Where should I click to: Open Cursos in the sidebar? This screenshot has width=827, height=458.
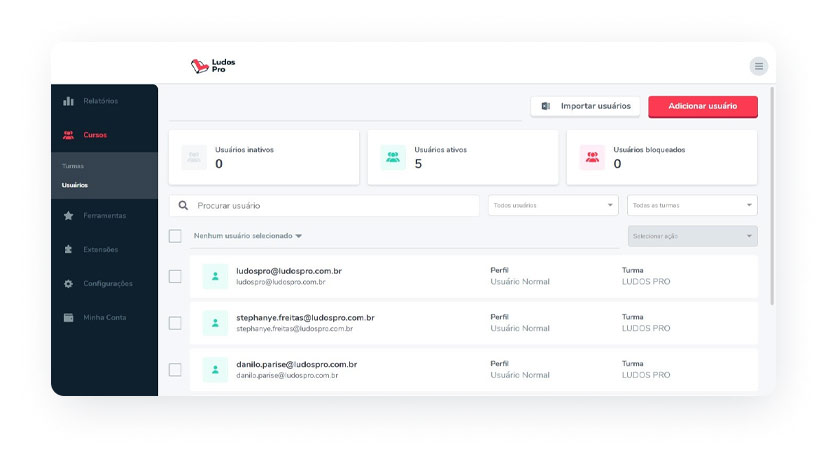pos(95,135)
